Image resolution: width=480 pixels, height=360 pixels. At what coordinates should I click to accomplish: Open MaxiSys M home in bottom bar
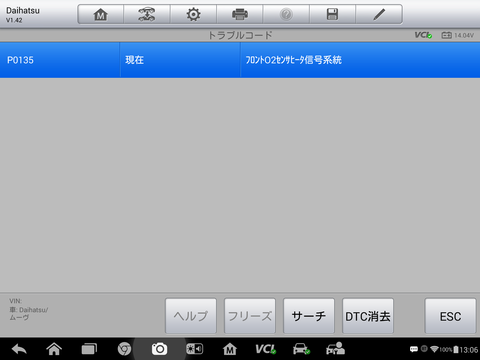230,349
